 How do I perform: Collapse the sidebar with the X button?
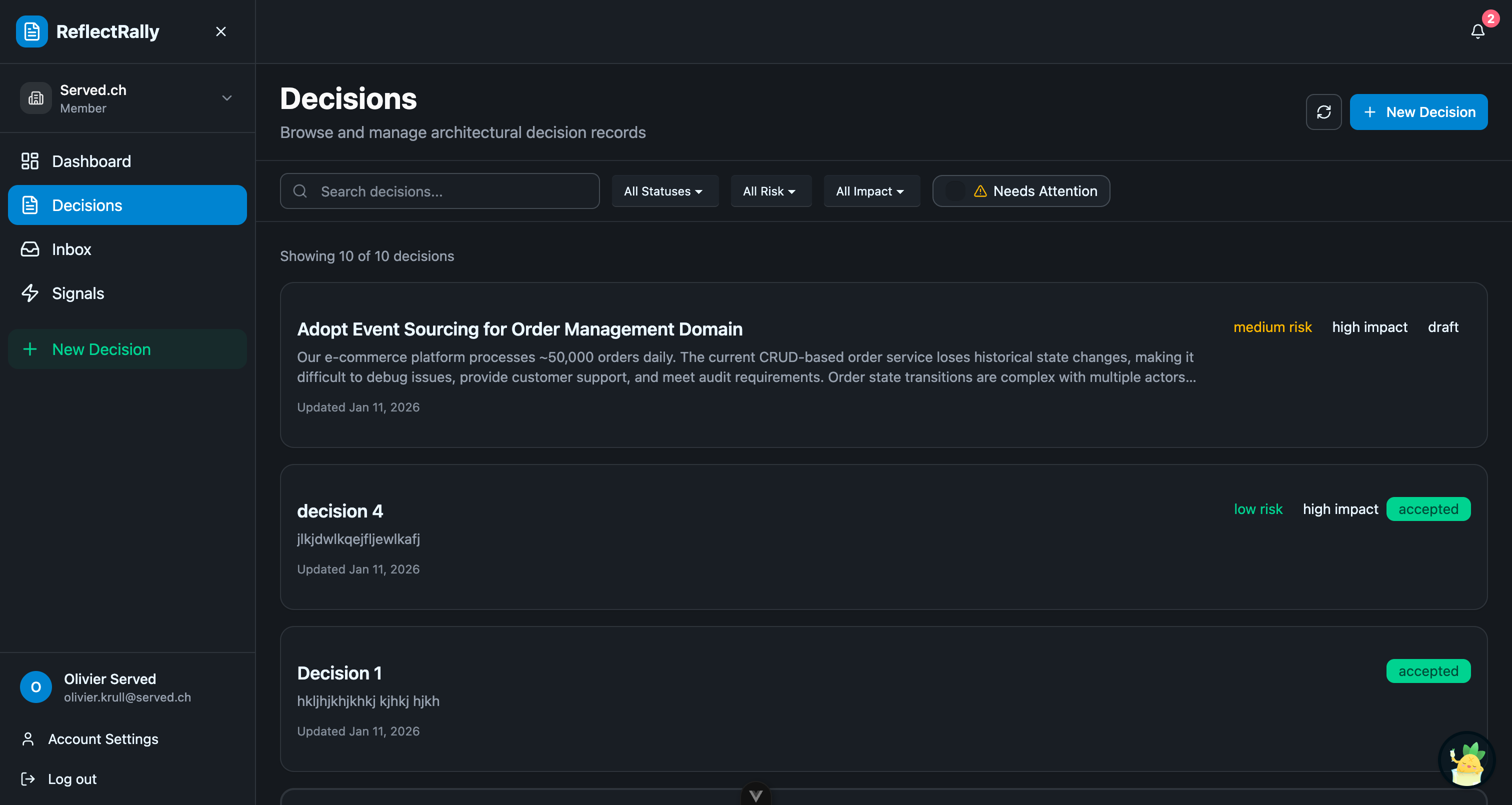[220, 31]
